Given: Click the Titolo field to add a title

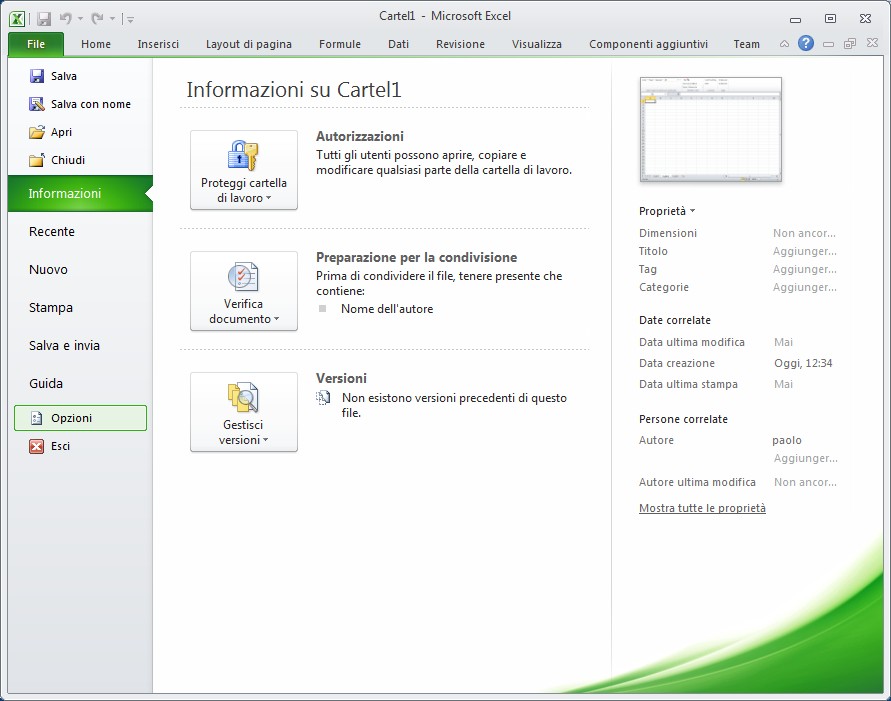Looking at the screenshot, I should click(805, 251).
